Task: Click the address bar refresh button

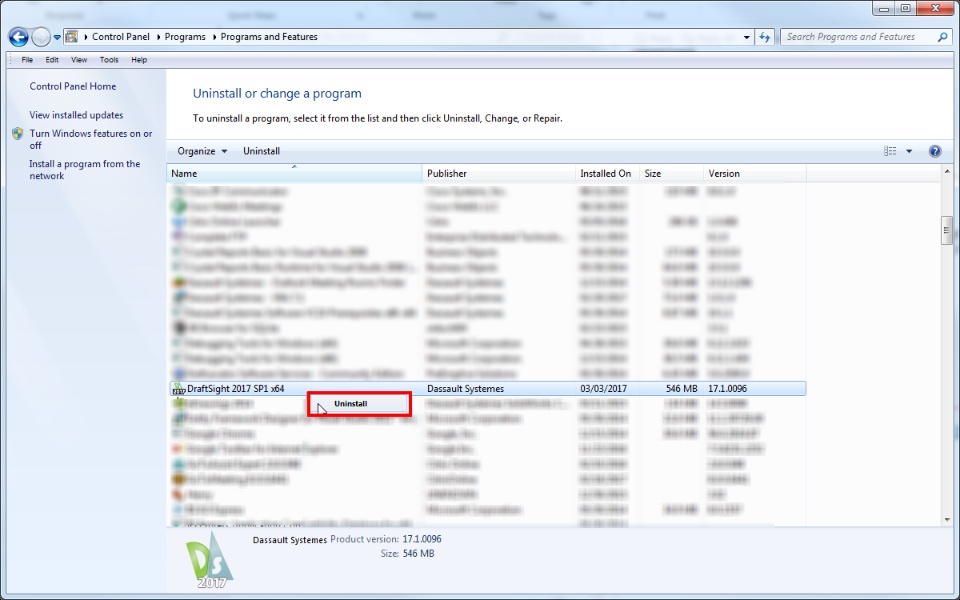Action: (x=765, y=37)
